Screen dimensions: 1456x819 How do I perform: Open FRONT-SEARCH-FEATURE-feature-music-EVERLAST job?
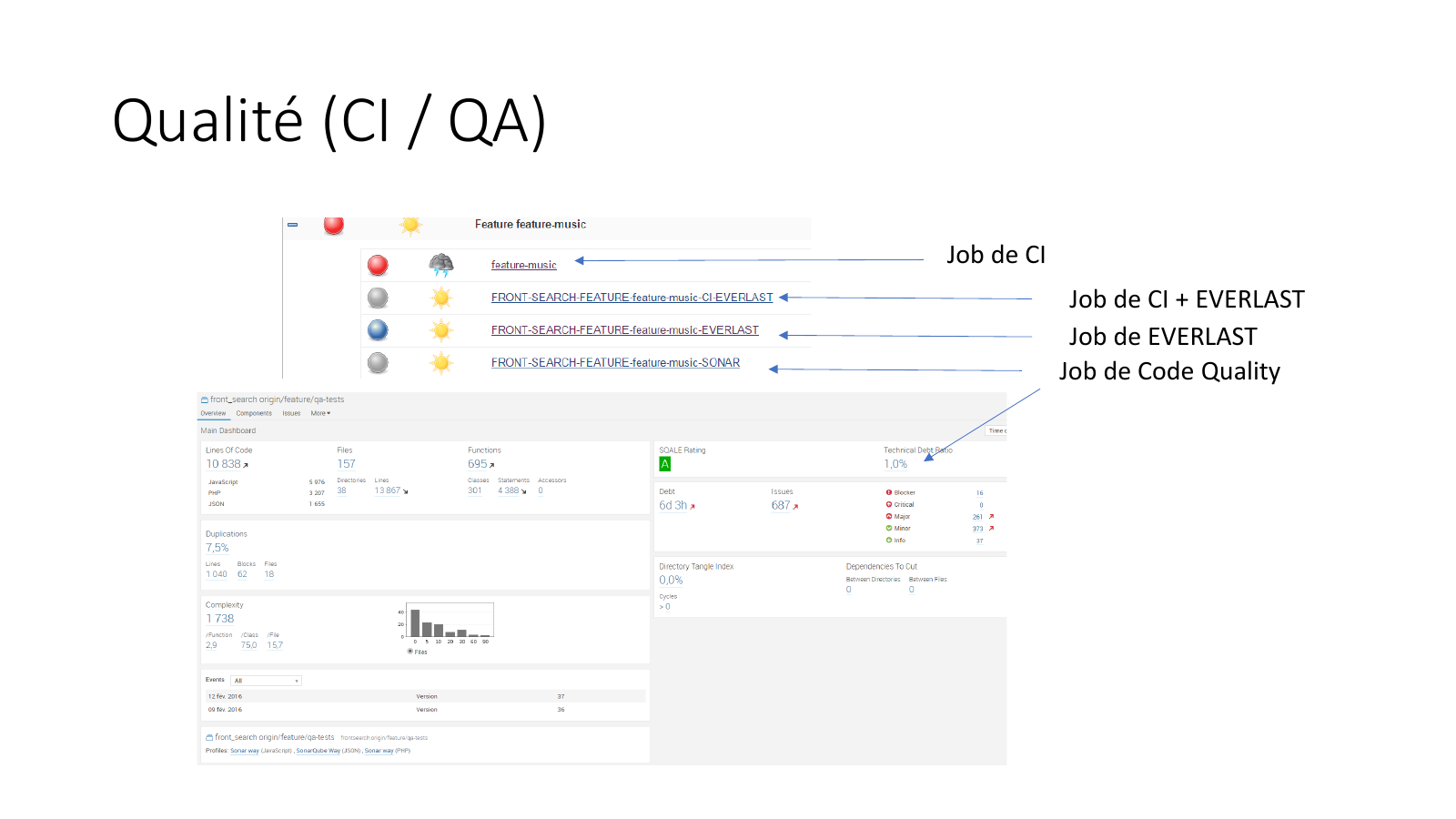(624, 330)
